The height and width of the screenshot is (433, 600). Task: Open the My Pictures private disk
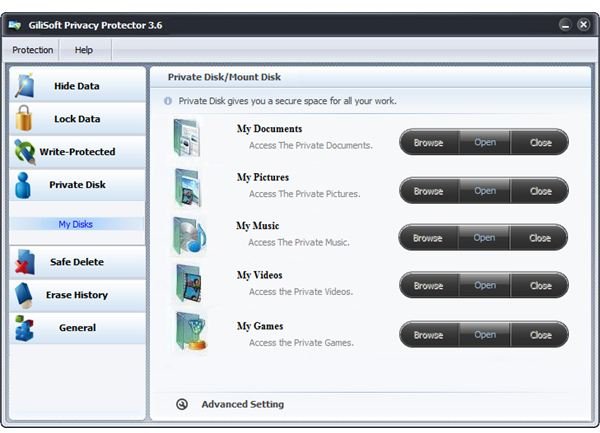point(485,191)
